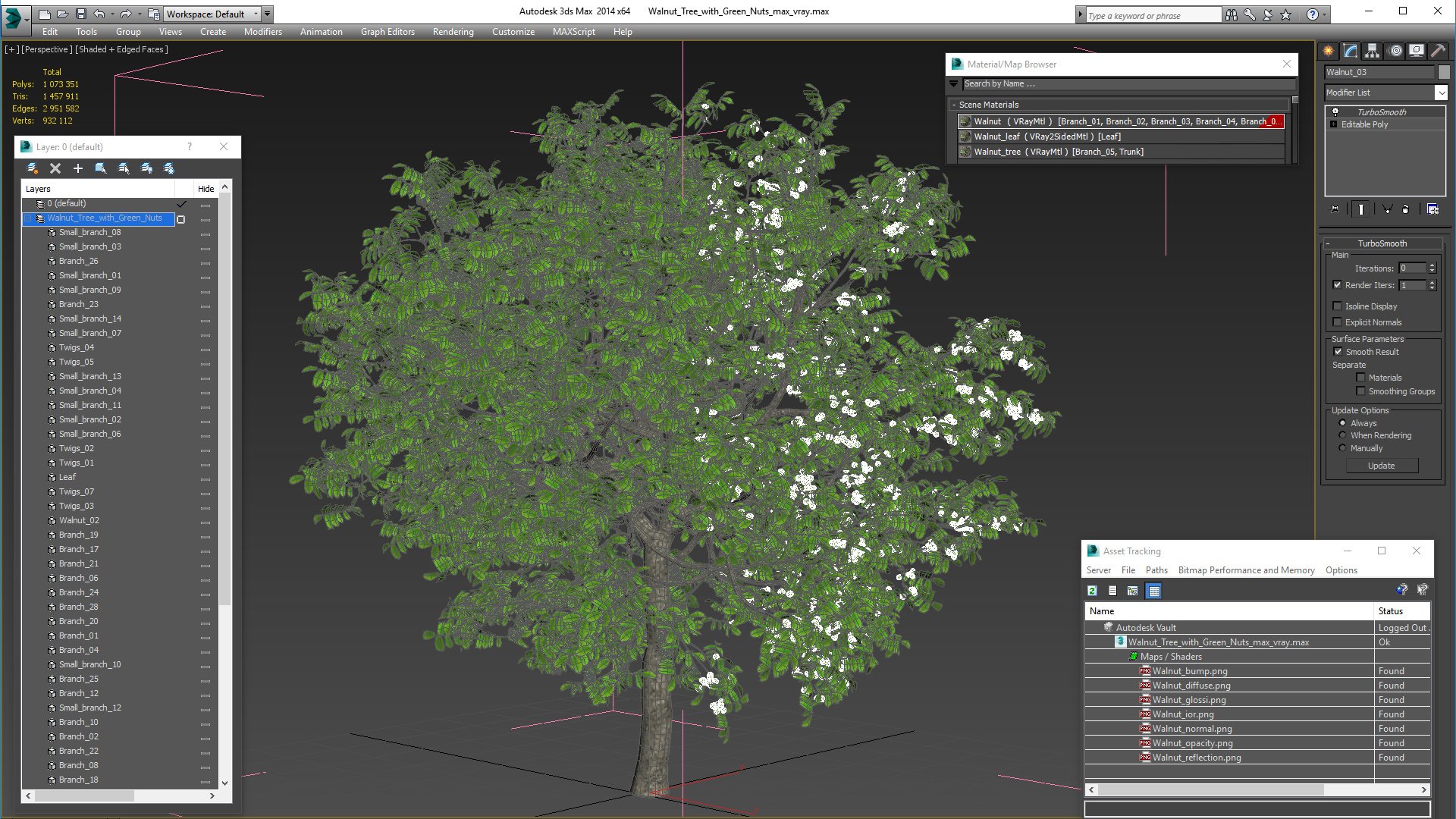Screen dimensions: 1456x819
Task: Select When Rendering update option
Action: [1343, 435]
